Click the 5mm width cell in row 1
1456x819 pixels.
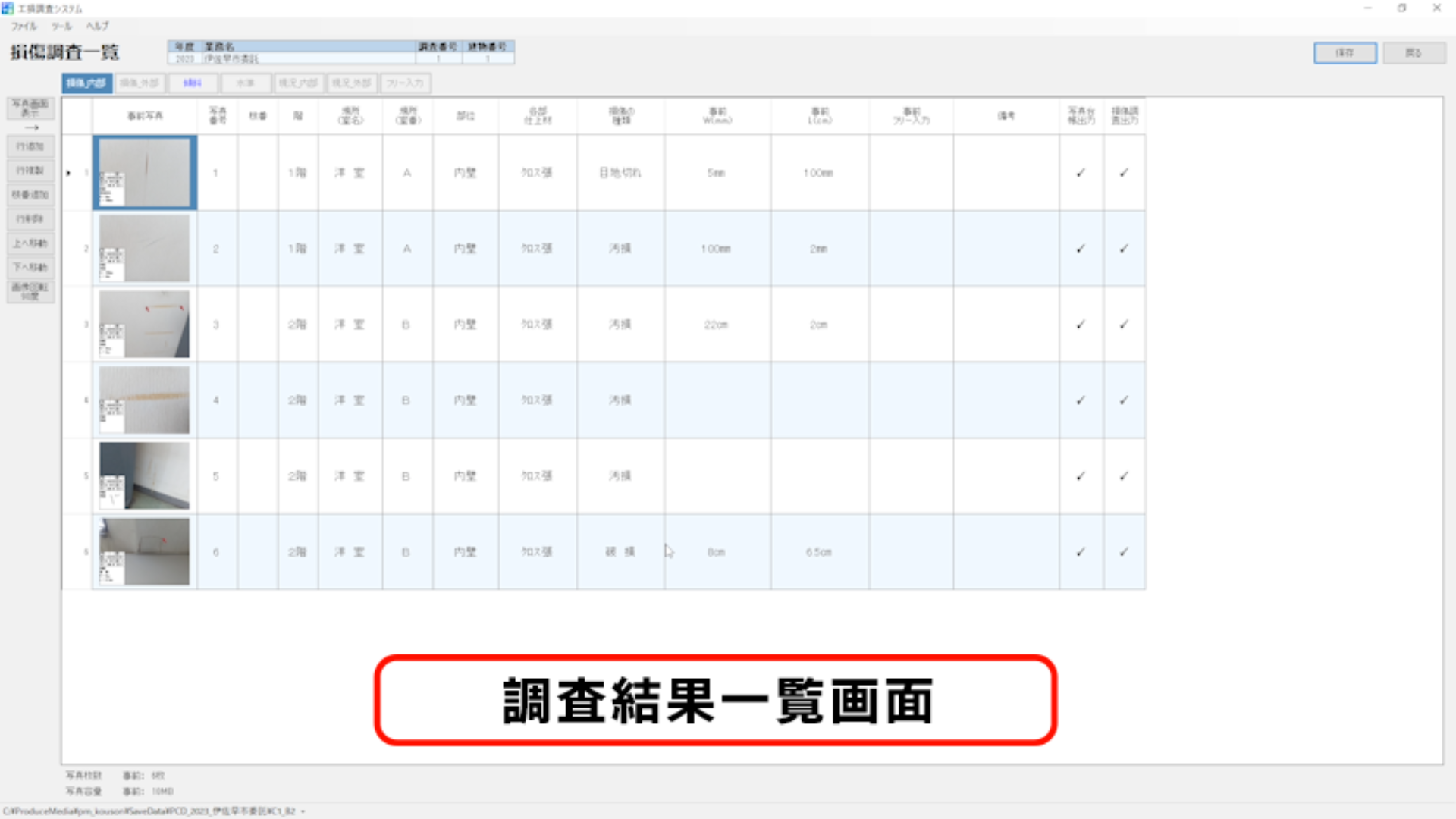717,173
